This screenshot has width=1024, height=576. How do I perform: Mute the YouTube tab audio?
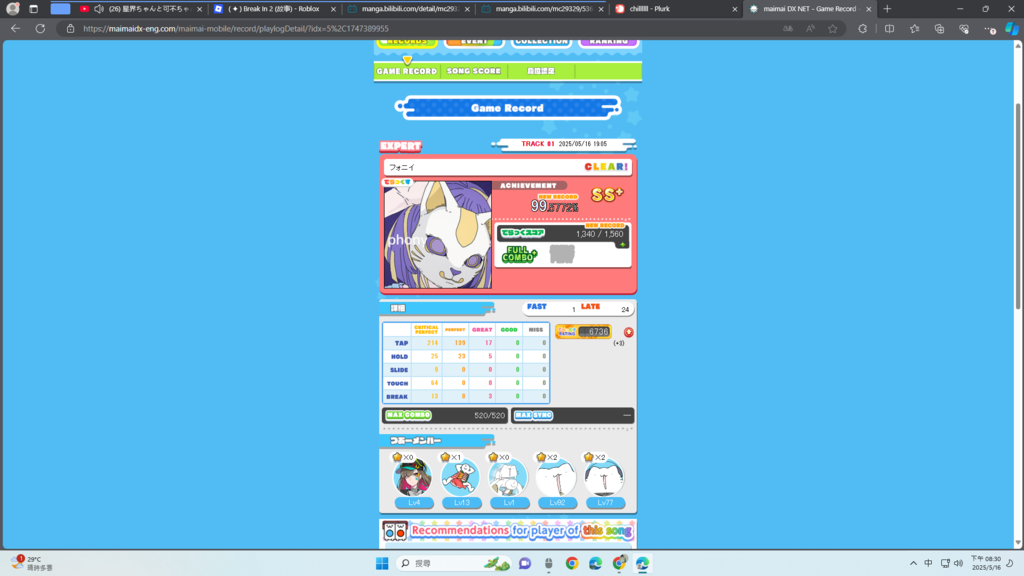[99, 9]
